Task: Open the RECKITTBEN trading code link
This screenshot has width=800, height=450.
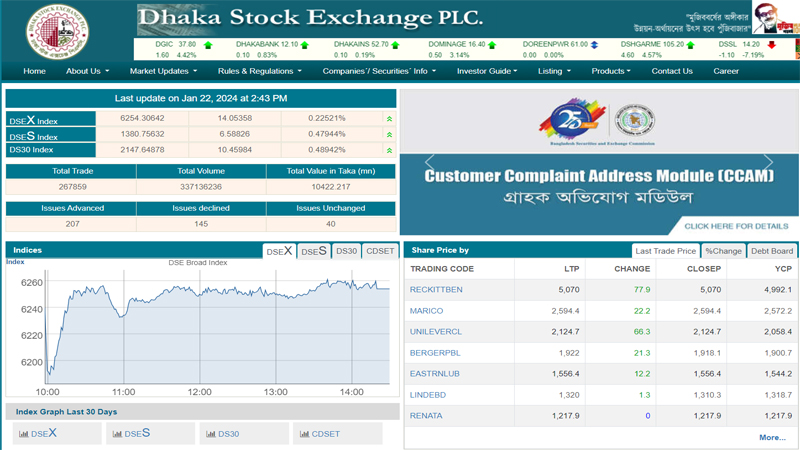Action: coord(436,290)
